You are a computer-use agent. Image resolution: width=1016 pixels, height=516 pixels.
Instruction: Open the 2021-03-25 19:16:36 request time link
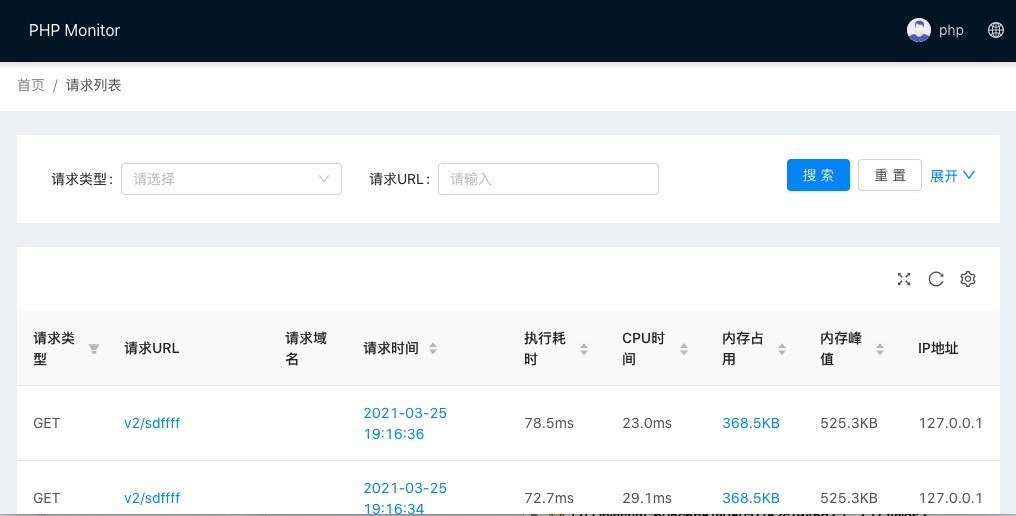pyautogui.click(x=405, y=423)
